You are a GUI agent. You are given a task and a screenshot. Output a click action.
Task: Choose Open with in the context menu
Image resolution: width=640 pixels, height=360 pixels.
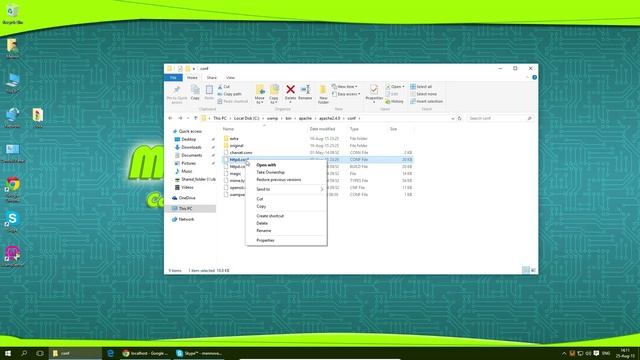pos(266,165)
